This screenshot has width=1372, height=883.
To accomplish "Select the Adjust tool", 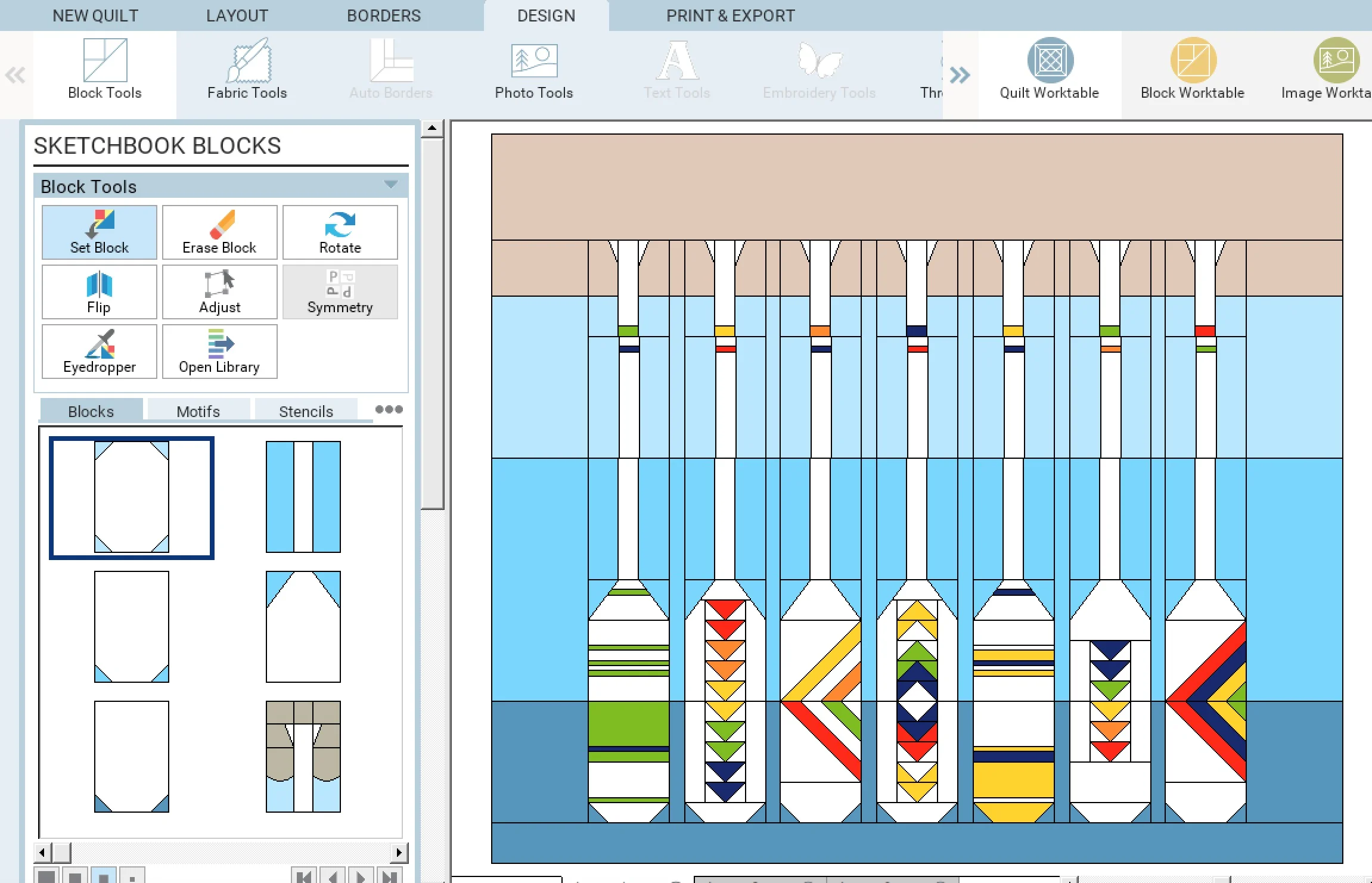I will pos(219,292).
